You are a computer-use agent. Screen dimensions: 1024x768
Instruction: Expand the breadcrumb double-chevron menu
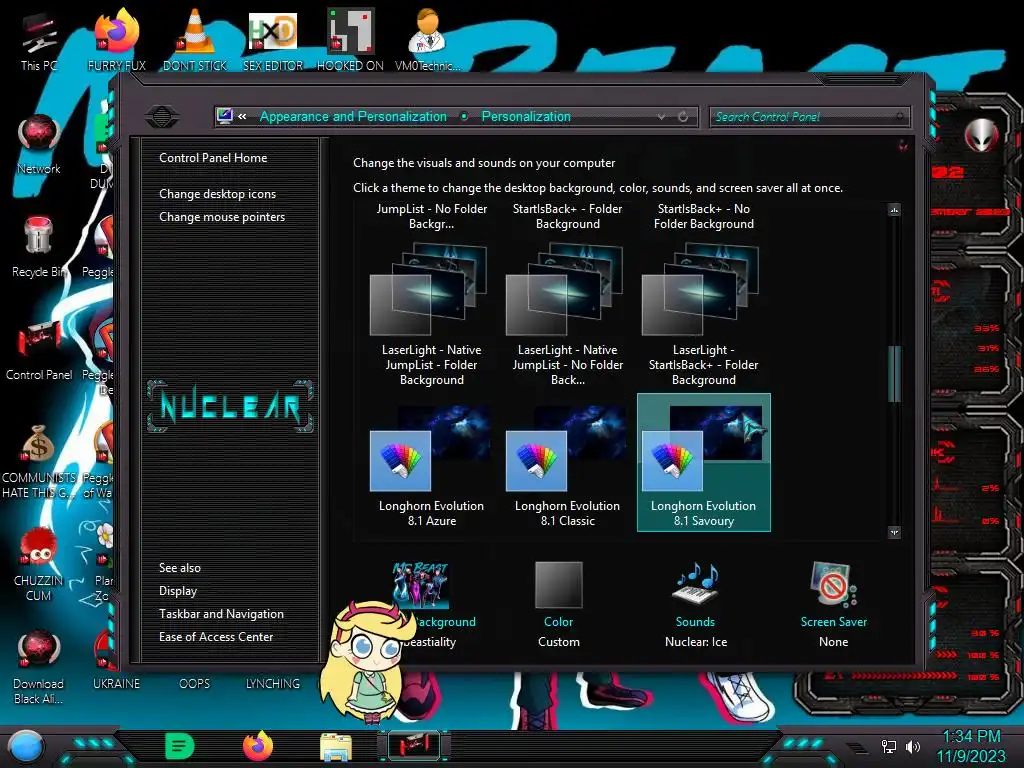coord(242,116)
